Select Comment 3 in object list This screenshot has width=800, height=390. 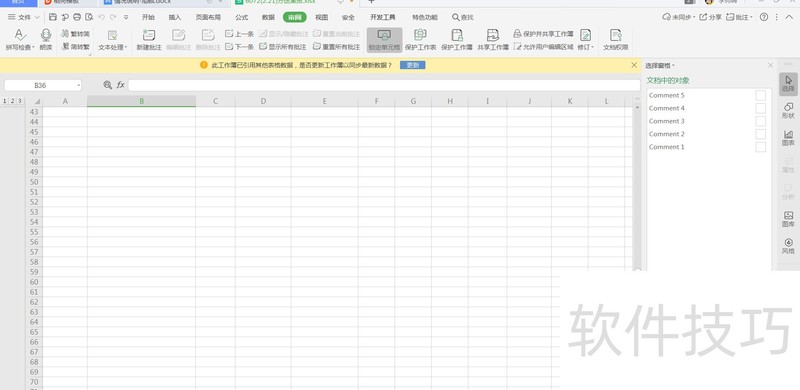(x=666, y=121)
